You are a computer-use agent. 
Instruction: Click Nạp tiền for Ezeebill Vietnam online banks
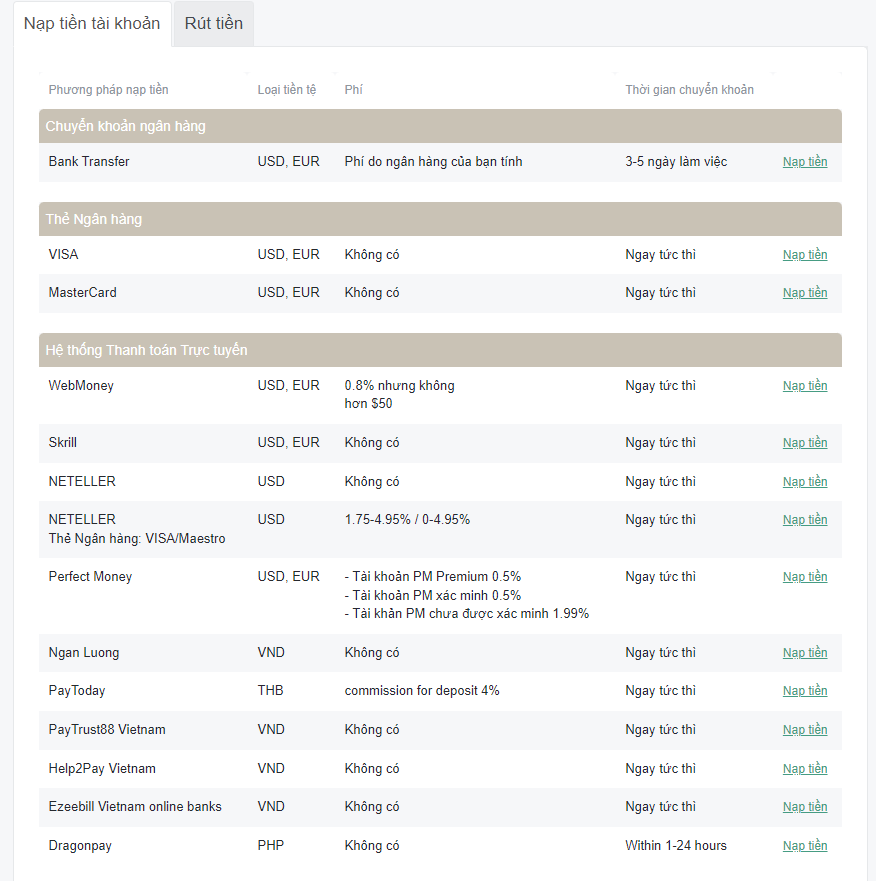tap(805, 807)
